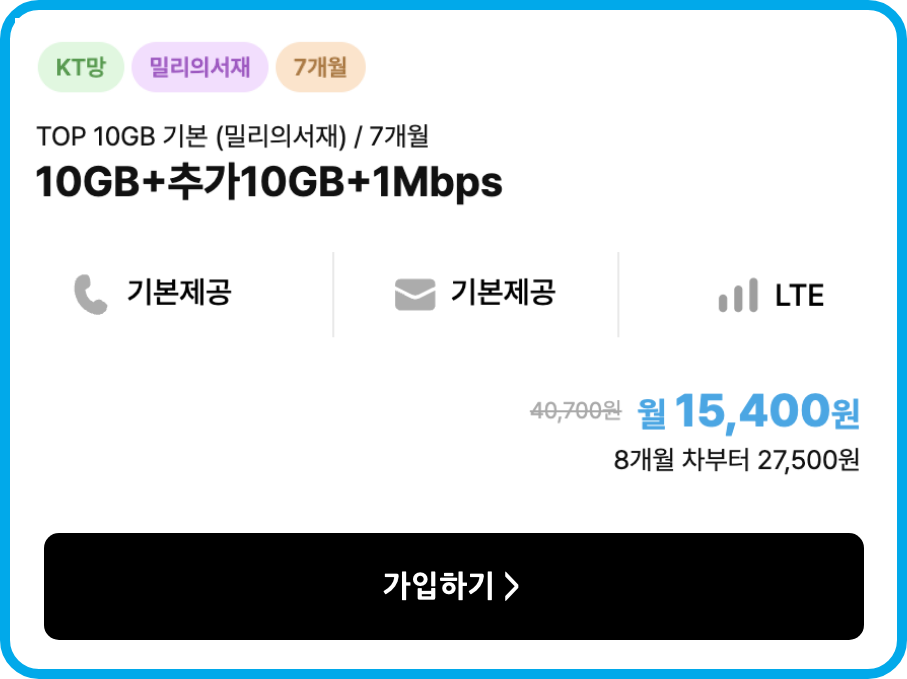907x679 pixels.
Task: Click the 15,400 discounted price number
Action: 751,412
